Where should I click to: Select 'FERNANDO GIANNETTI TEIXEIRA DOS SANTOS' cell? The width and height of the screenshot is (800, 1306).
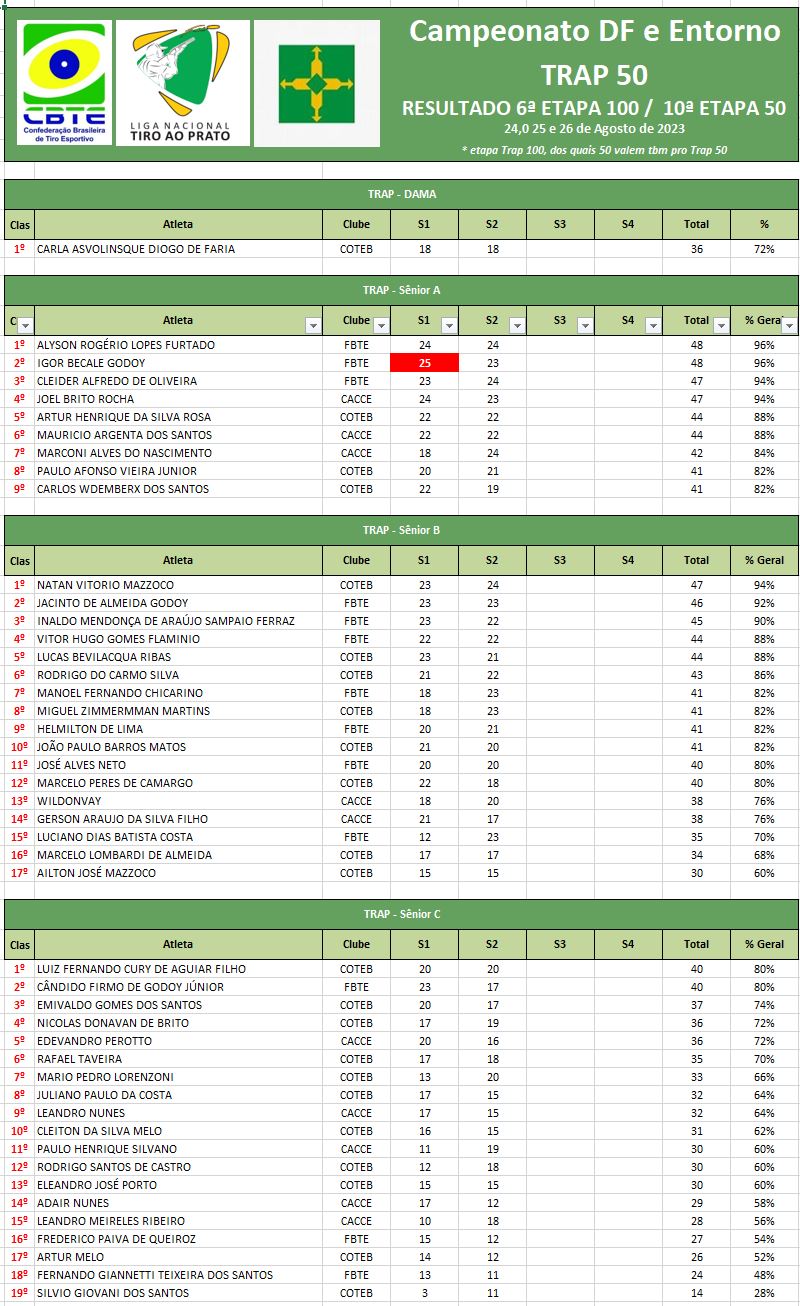point(178,1275)
